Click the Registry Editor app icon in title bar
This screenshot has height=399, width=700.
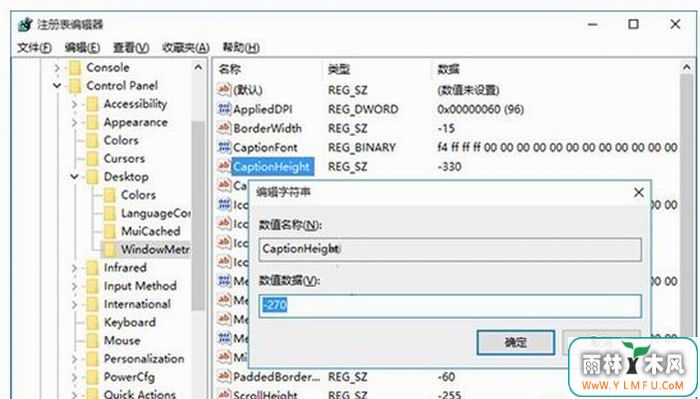25,25
